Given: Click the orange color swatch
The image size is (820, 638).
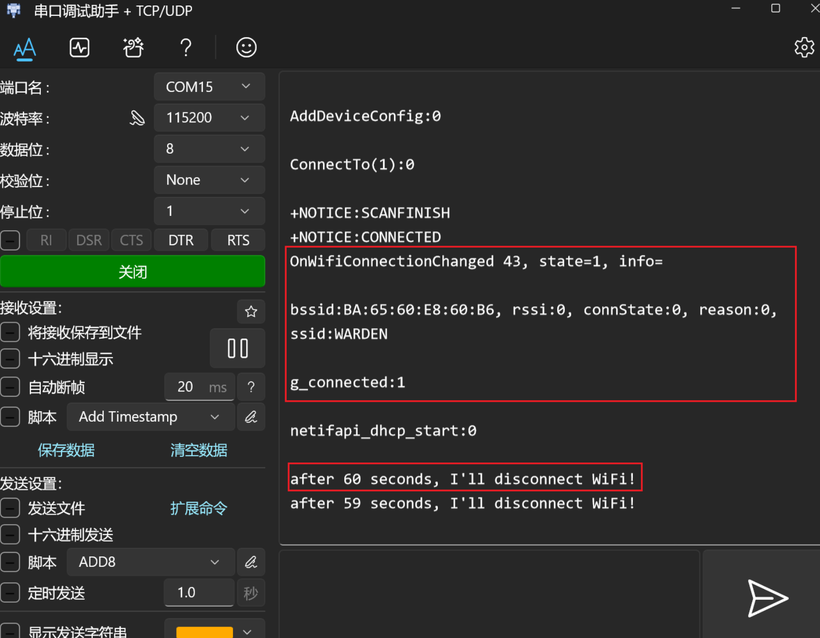Looking at the screenshot, I should click(204, 631).
